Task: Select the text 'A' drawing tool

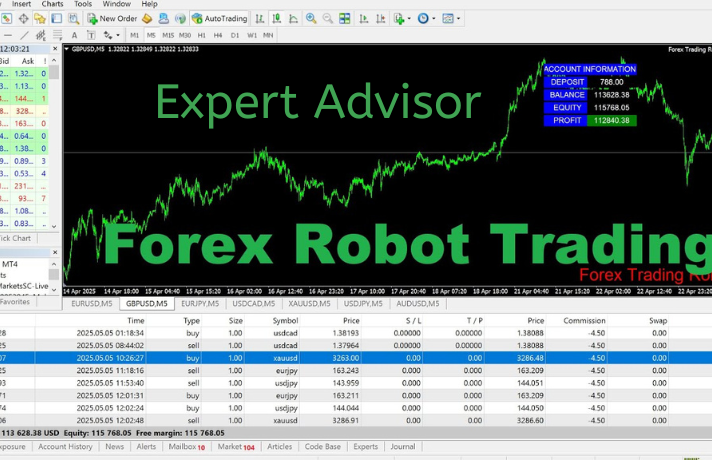Action: [x=74, y=35]
